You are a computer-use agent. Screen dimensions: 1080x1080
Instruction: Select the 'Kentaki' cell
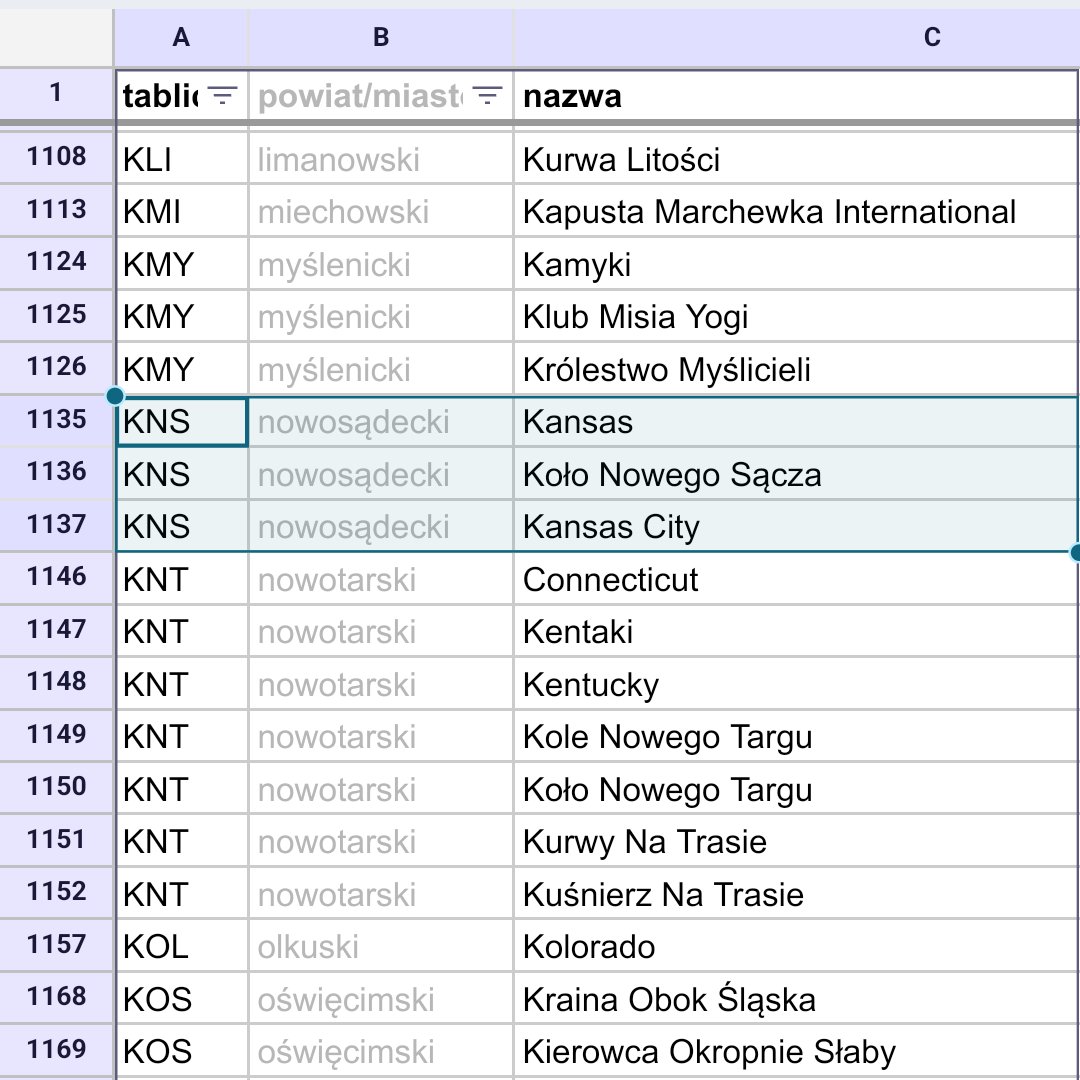pos(796,632)
